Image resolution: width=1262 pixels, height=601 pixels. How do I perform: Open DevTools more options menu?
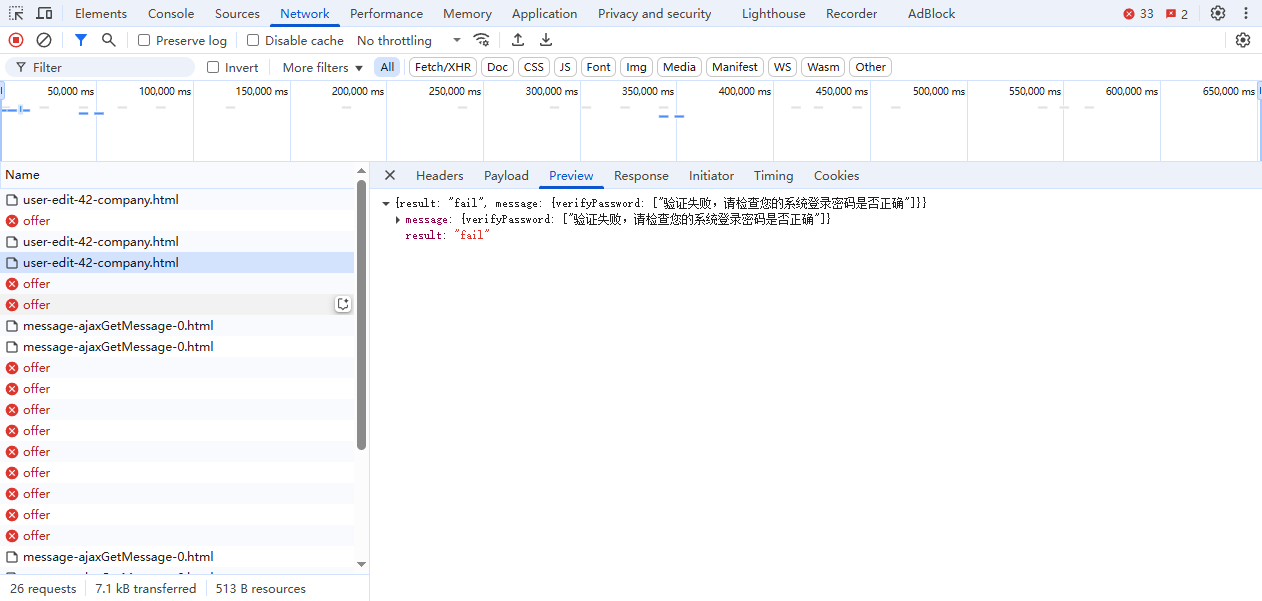(1246, 13)
